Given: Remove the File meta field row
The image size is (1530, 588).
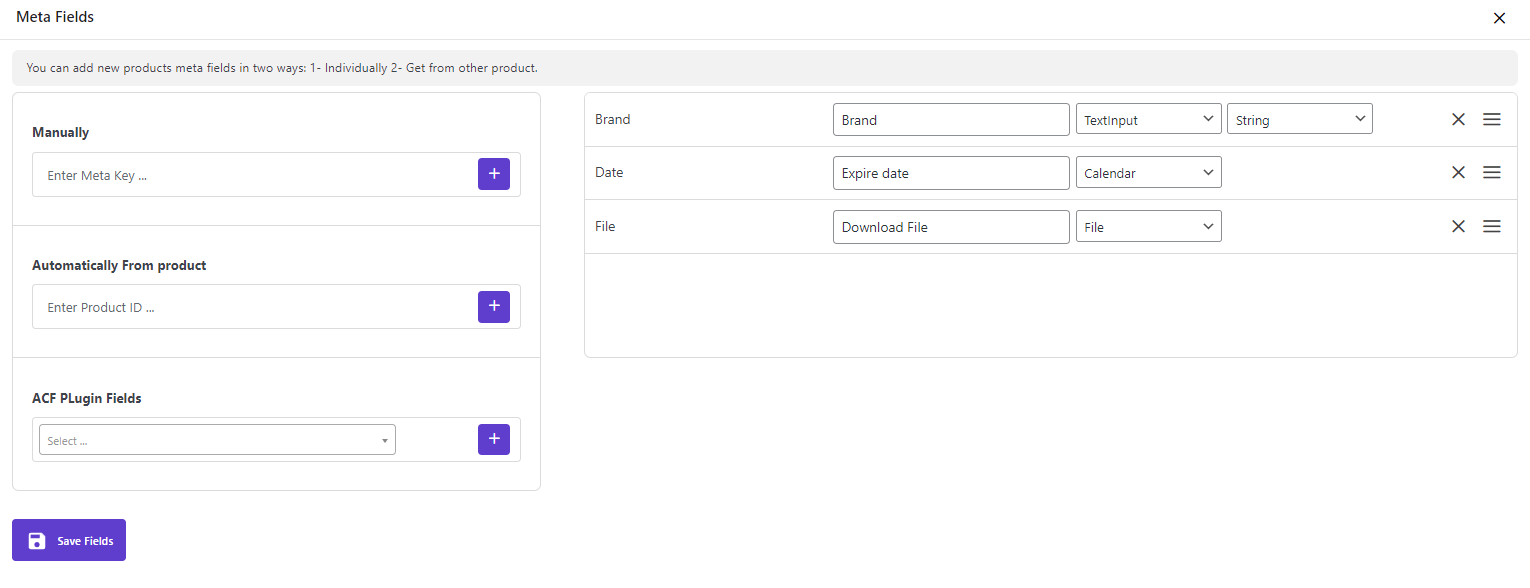Looking at the screenshot, I should (x=1458, y=226).
